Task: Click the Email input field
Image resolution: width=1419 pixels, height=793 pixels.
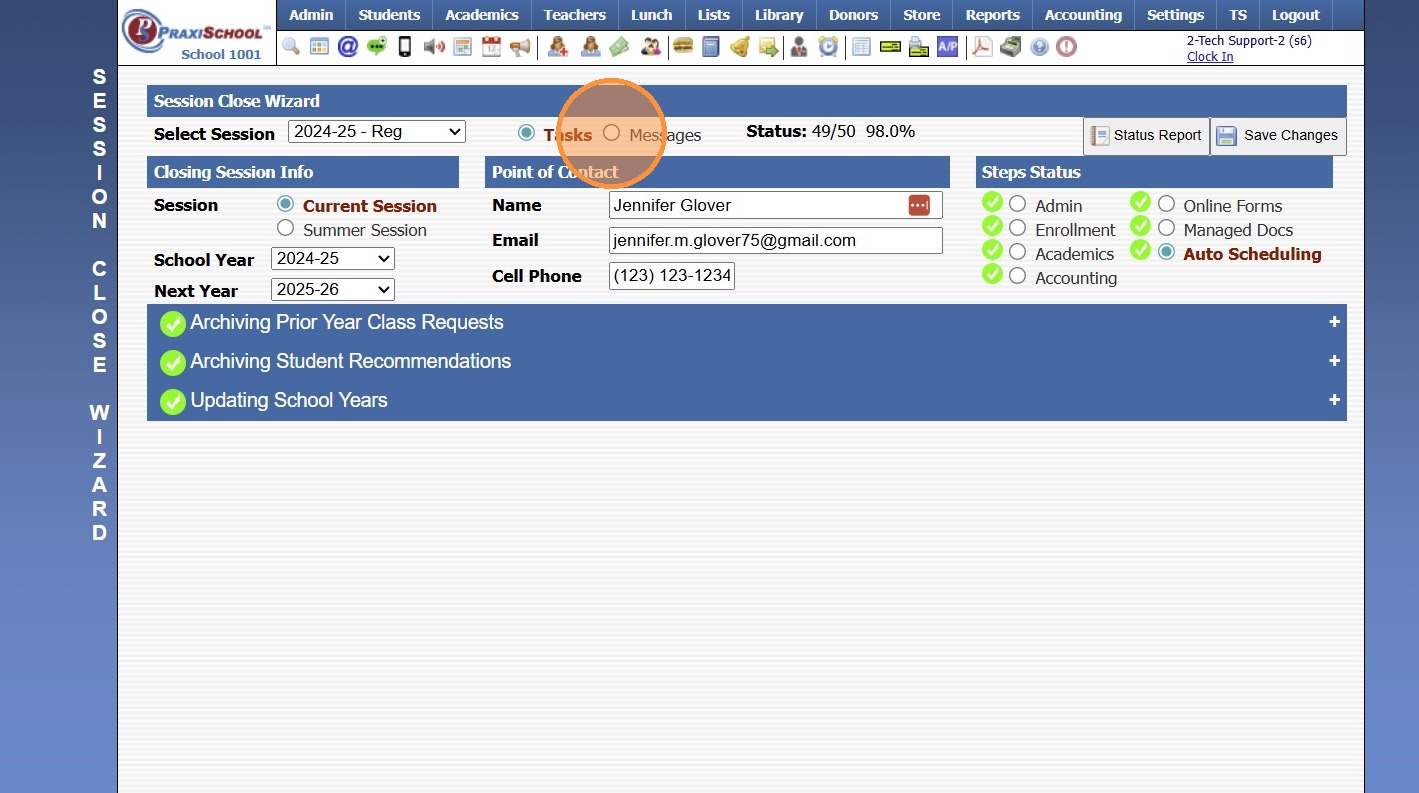Action: (775, 240)
